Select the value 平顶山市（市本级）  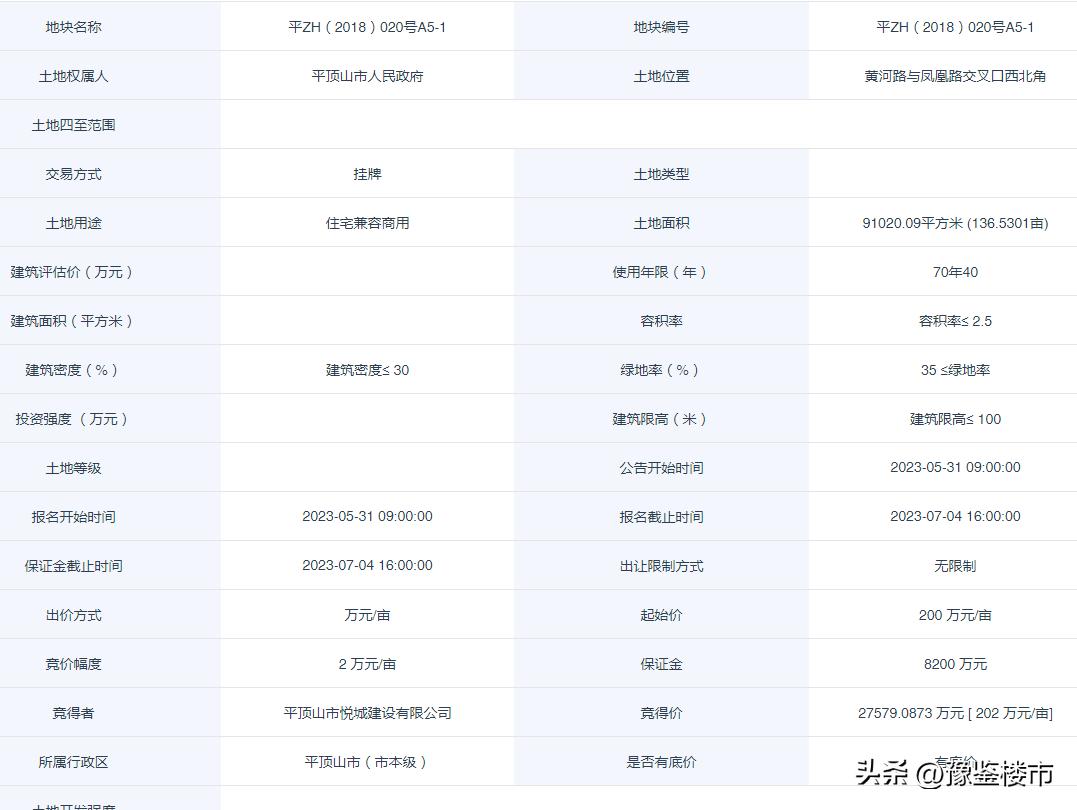[367, 763]
